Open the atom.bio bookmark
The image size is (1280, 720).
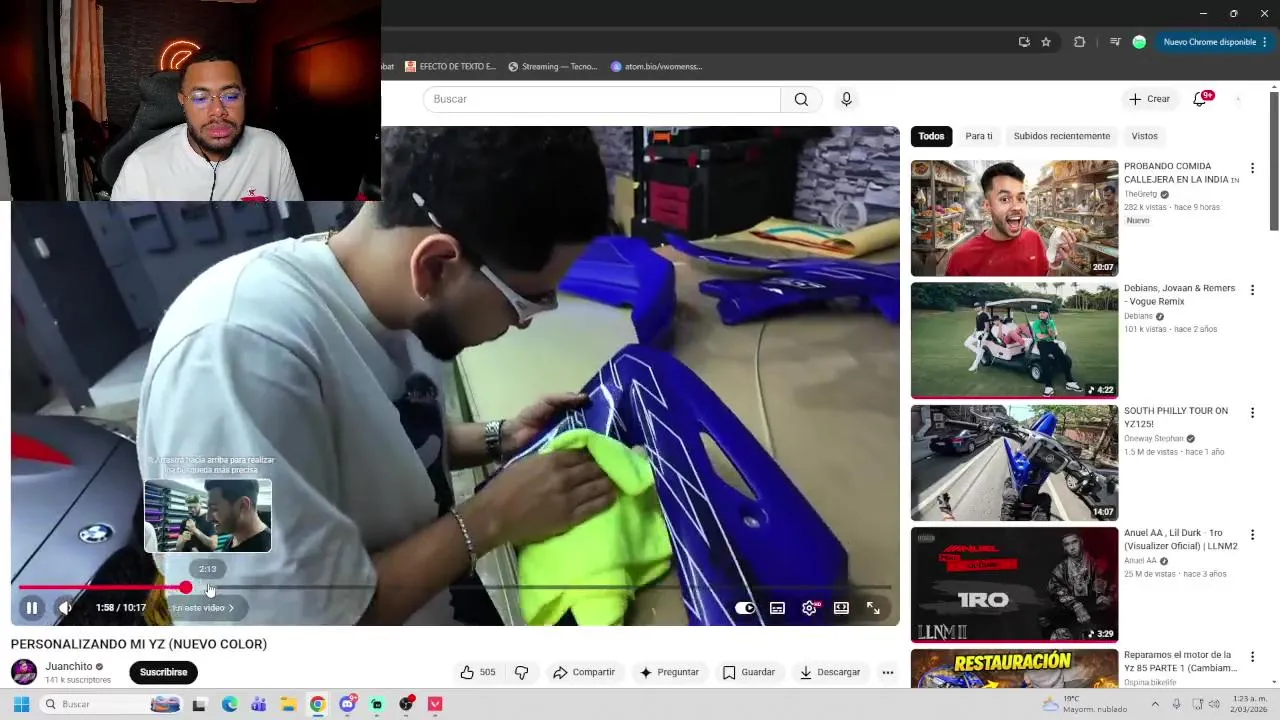pyautogui.click(x=656, y=66)
